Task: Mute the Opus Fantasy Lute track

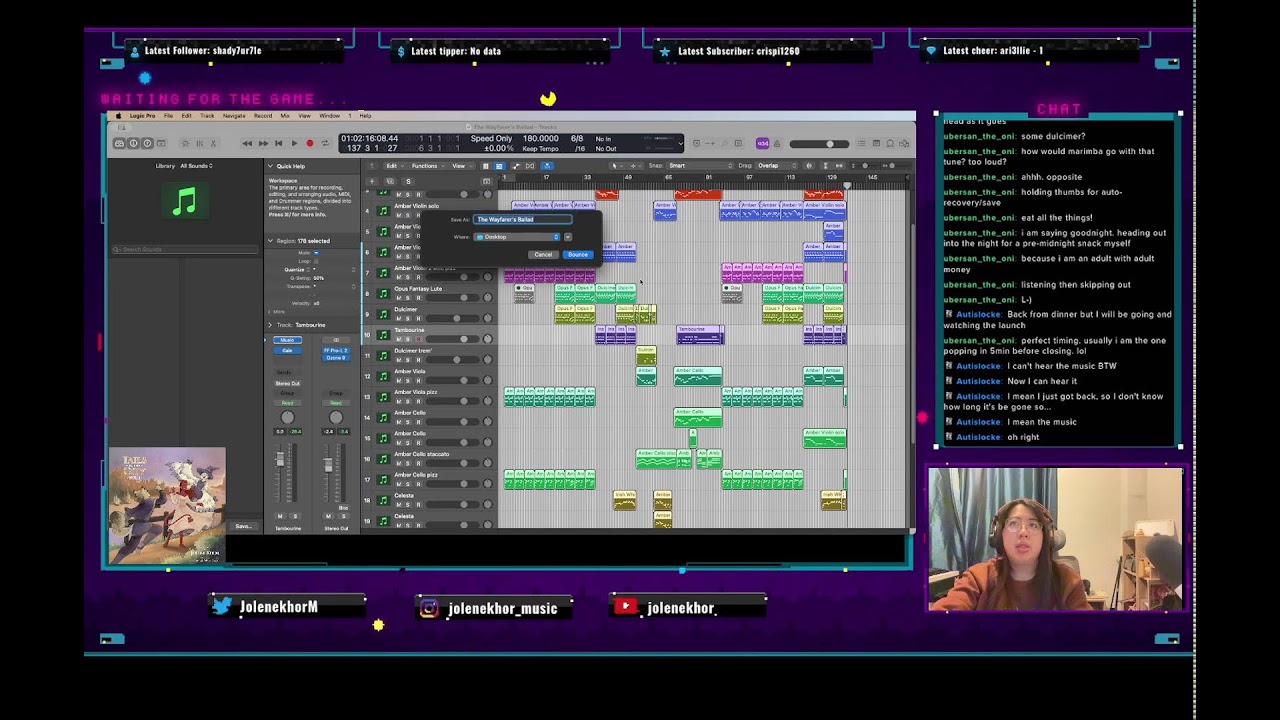Action: coord(399,298)
